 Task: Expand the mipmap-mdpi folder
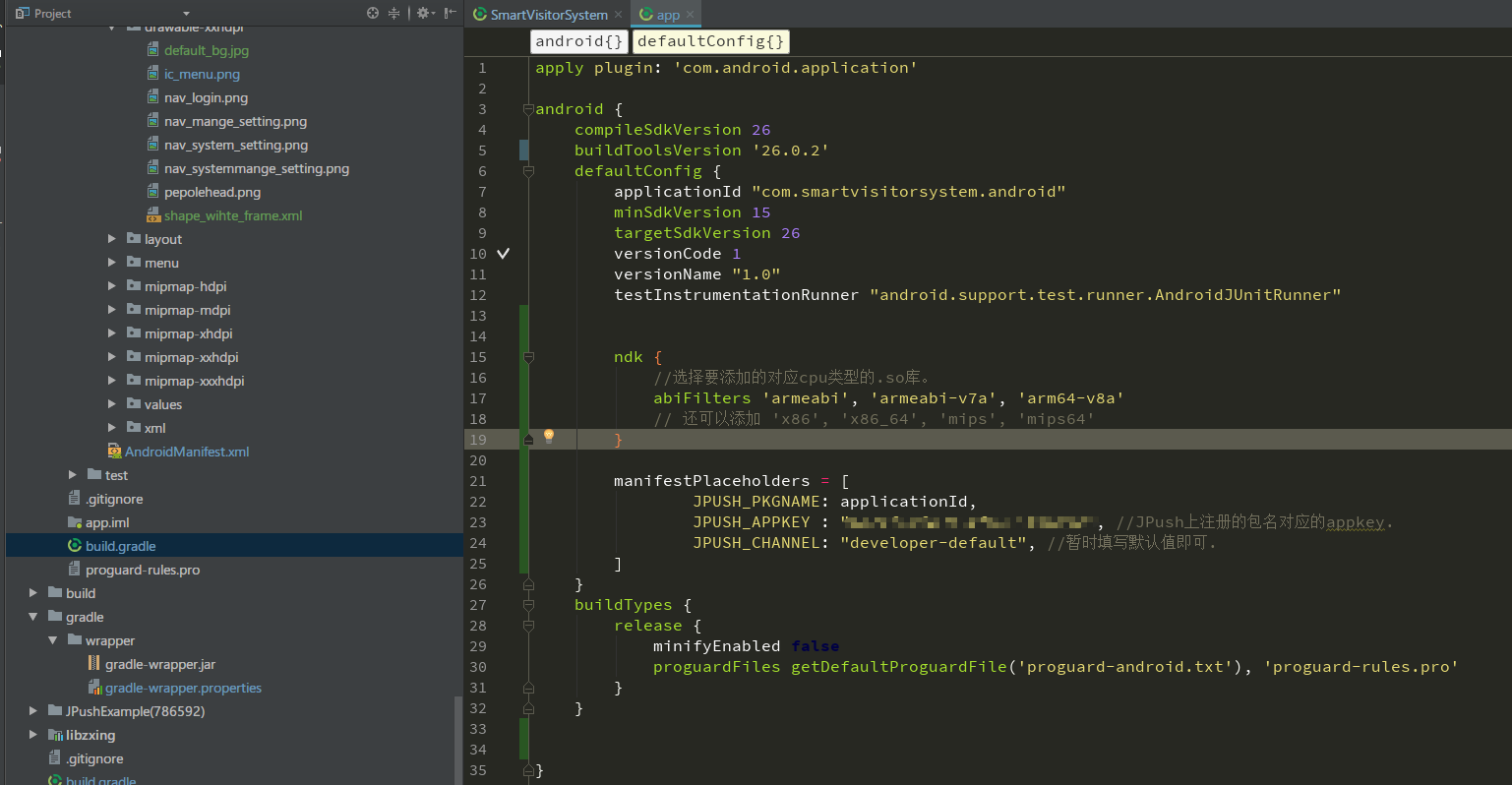point(111,310)
